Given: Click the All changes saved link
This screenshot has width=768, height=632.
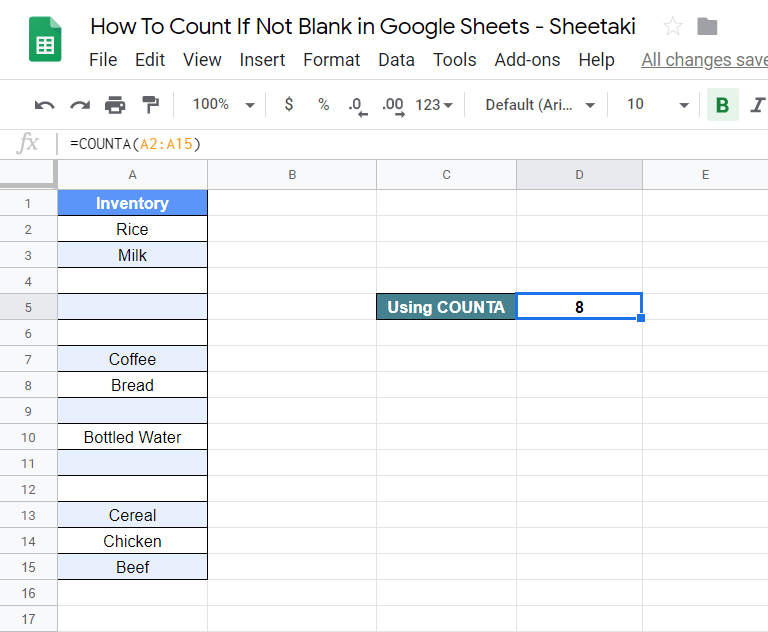Looking at the screenshot, I should [704, 60].
